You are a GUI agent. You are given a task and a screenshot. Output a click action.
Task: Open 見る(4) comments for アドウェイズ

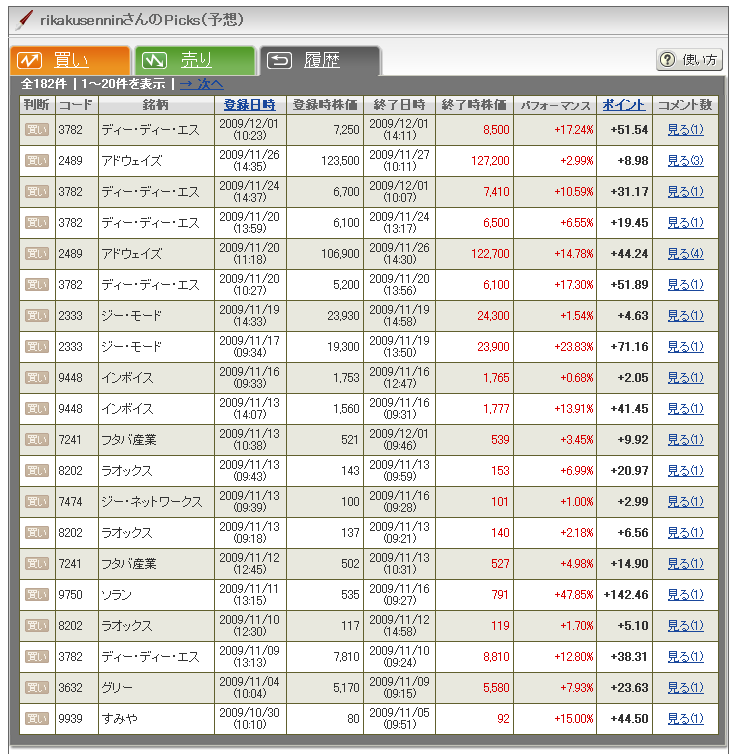tap(685, 254)
